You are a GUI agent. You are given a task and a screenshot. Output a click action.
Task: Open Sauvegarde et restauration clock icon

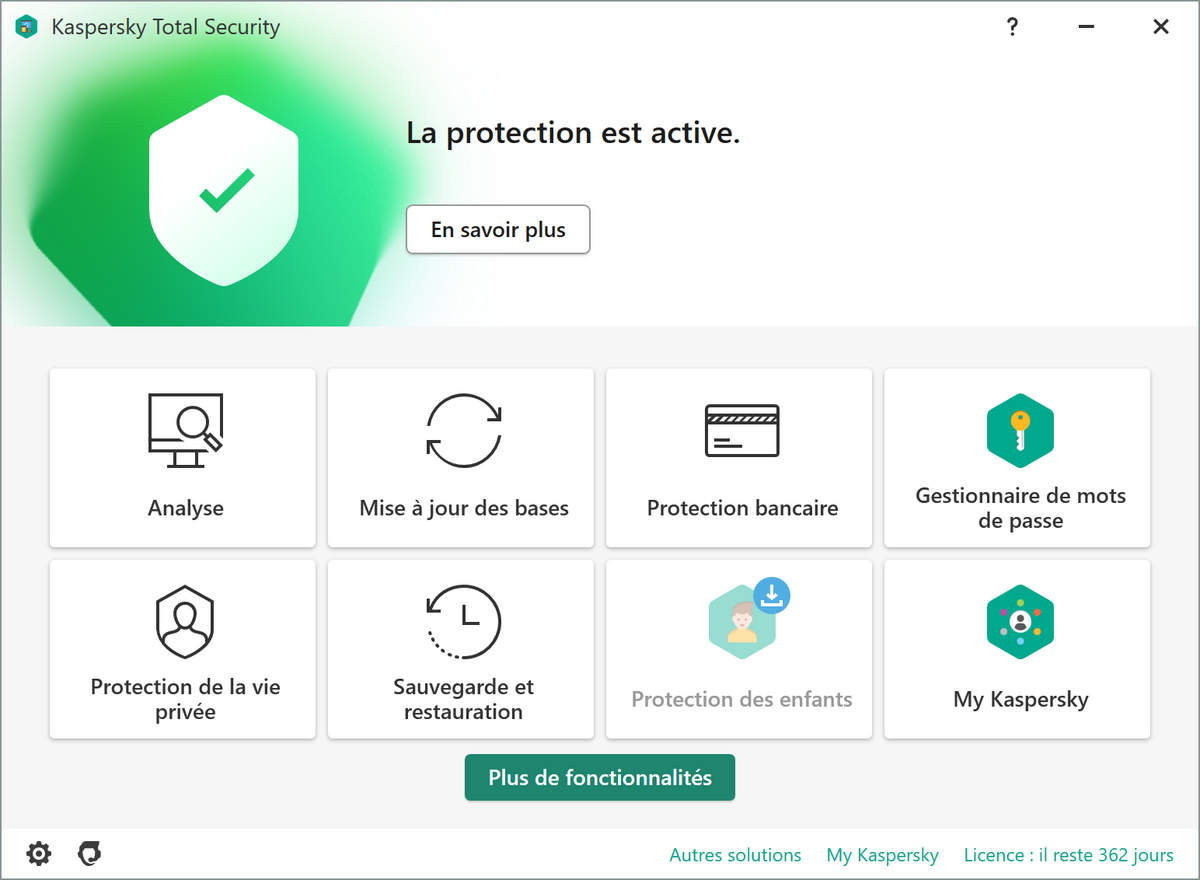coord(463,621)
